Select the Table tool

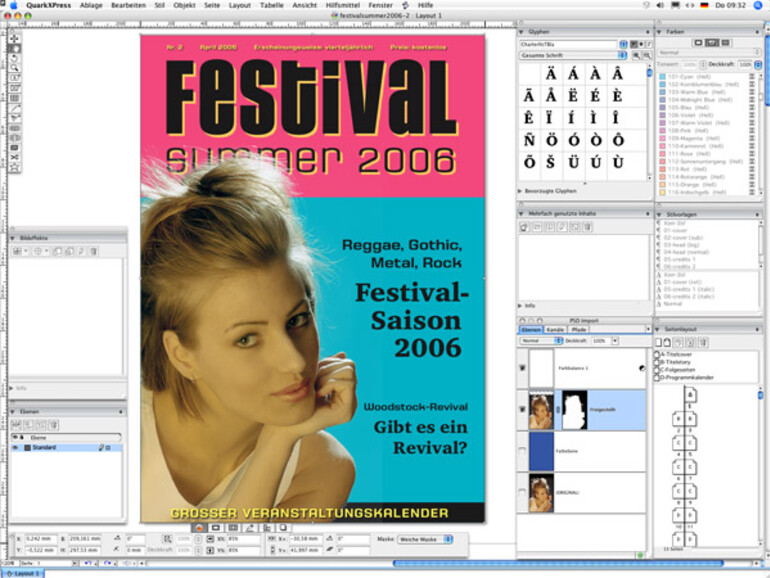(15, 98)
